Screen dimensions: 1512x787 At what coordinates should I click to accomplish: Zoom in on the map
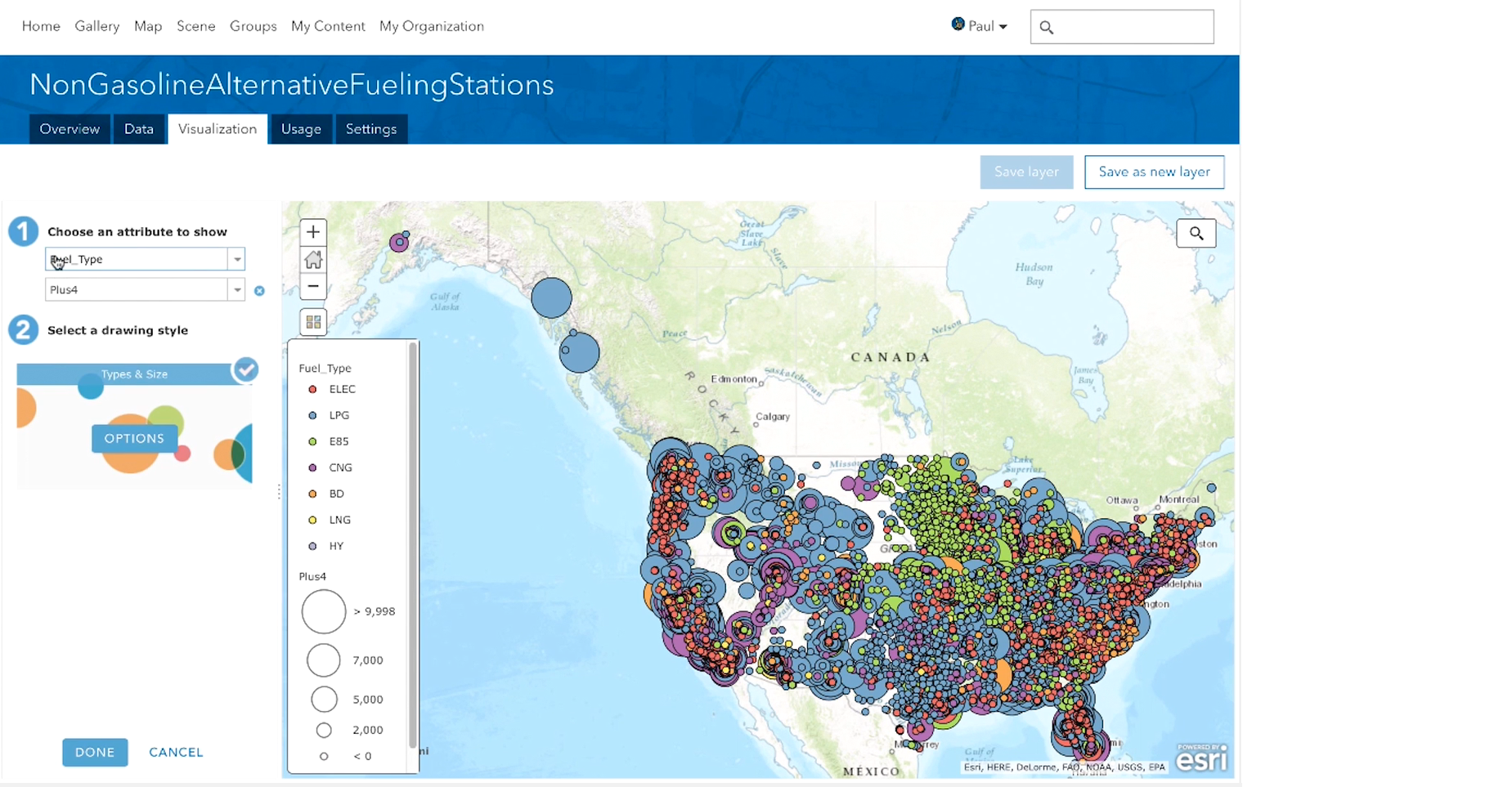click(x=313, y=232)
